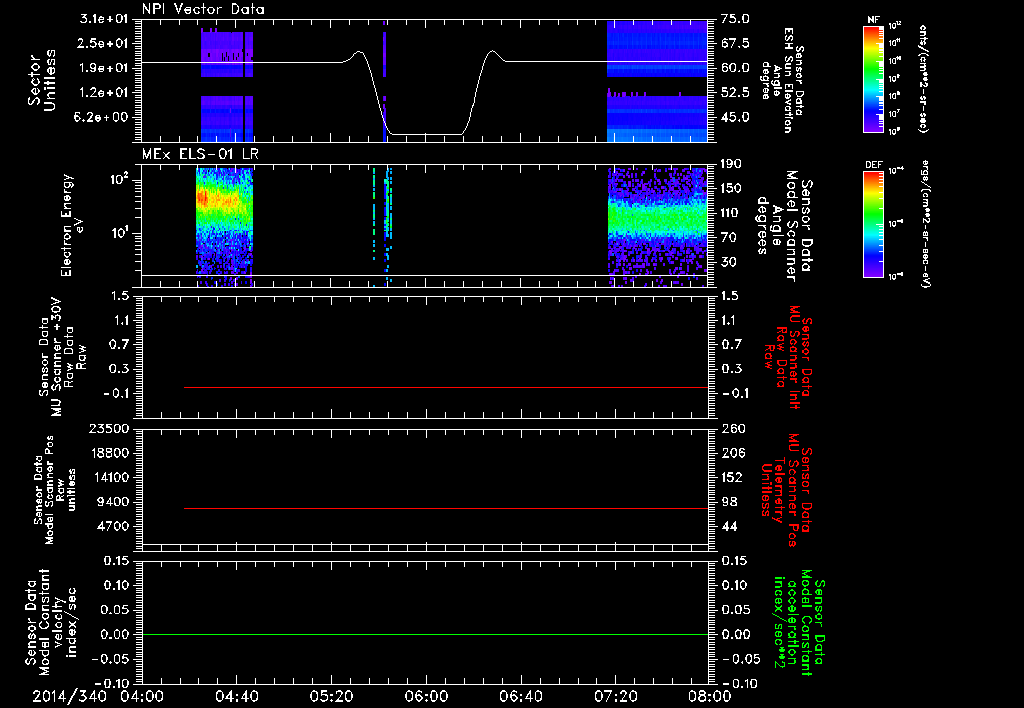Click the "60.0" sun elevation tick value
1024x708 pixels.
(x=735, y=68)
